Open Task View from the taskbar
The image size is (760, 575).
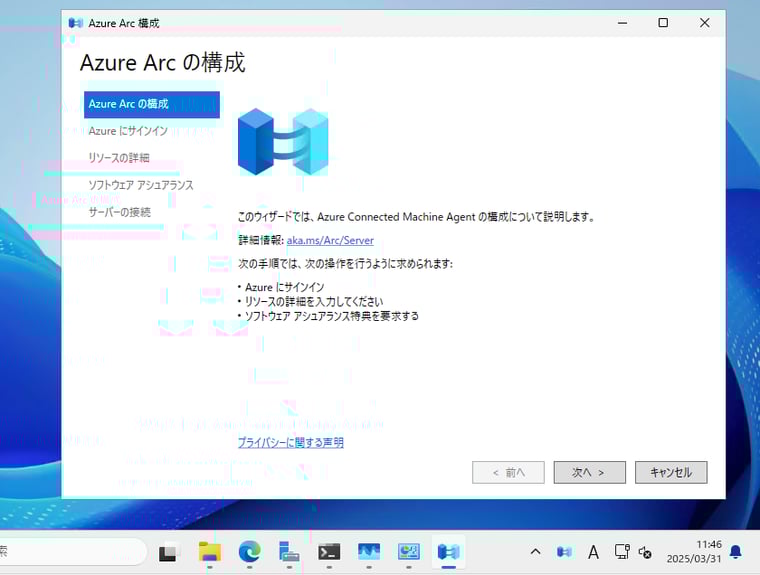click(169, 552)
